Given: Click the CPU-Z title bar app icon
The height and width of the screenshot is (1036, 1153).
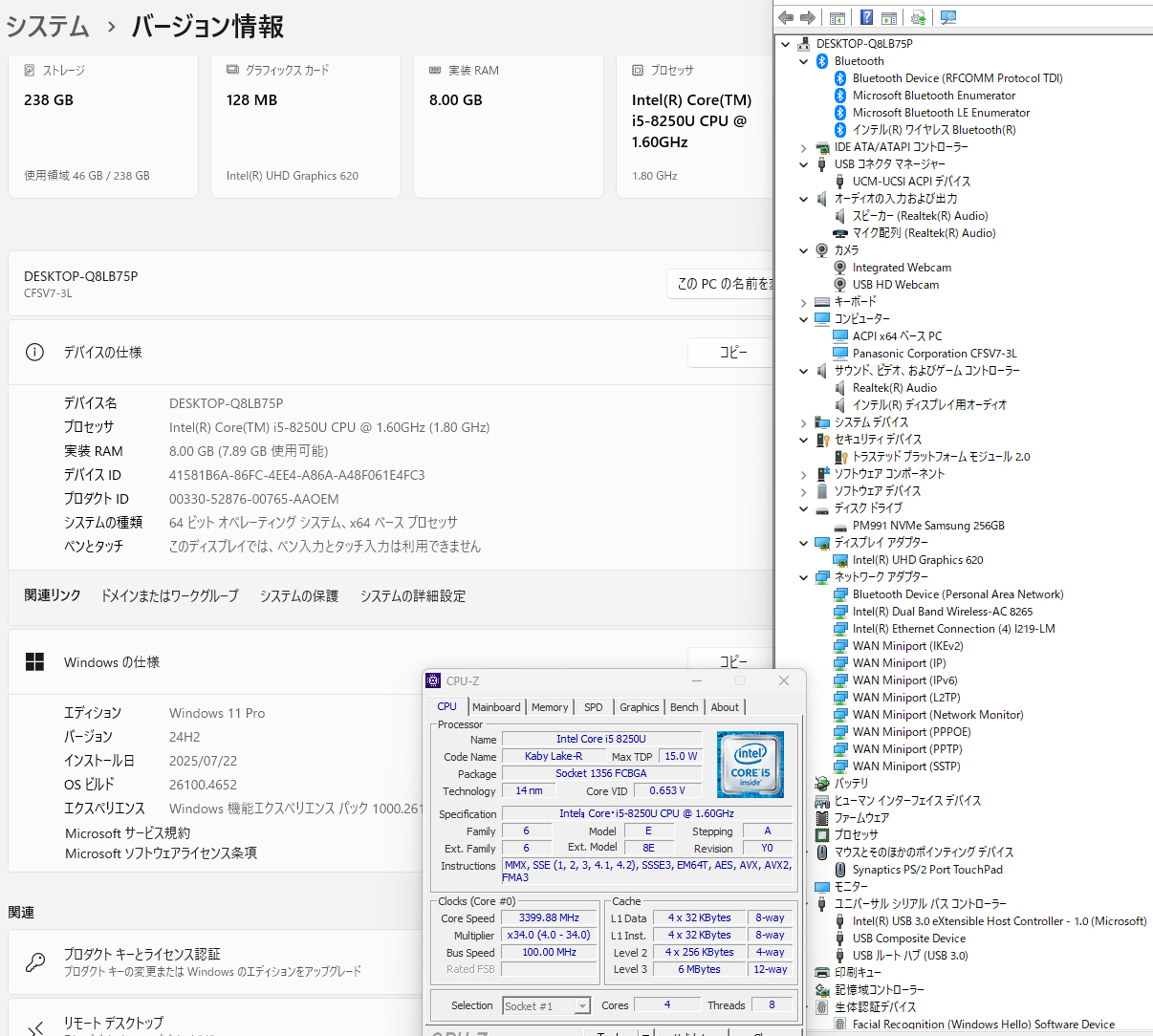Looking at the screenshot, I should pos(434,680).
